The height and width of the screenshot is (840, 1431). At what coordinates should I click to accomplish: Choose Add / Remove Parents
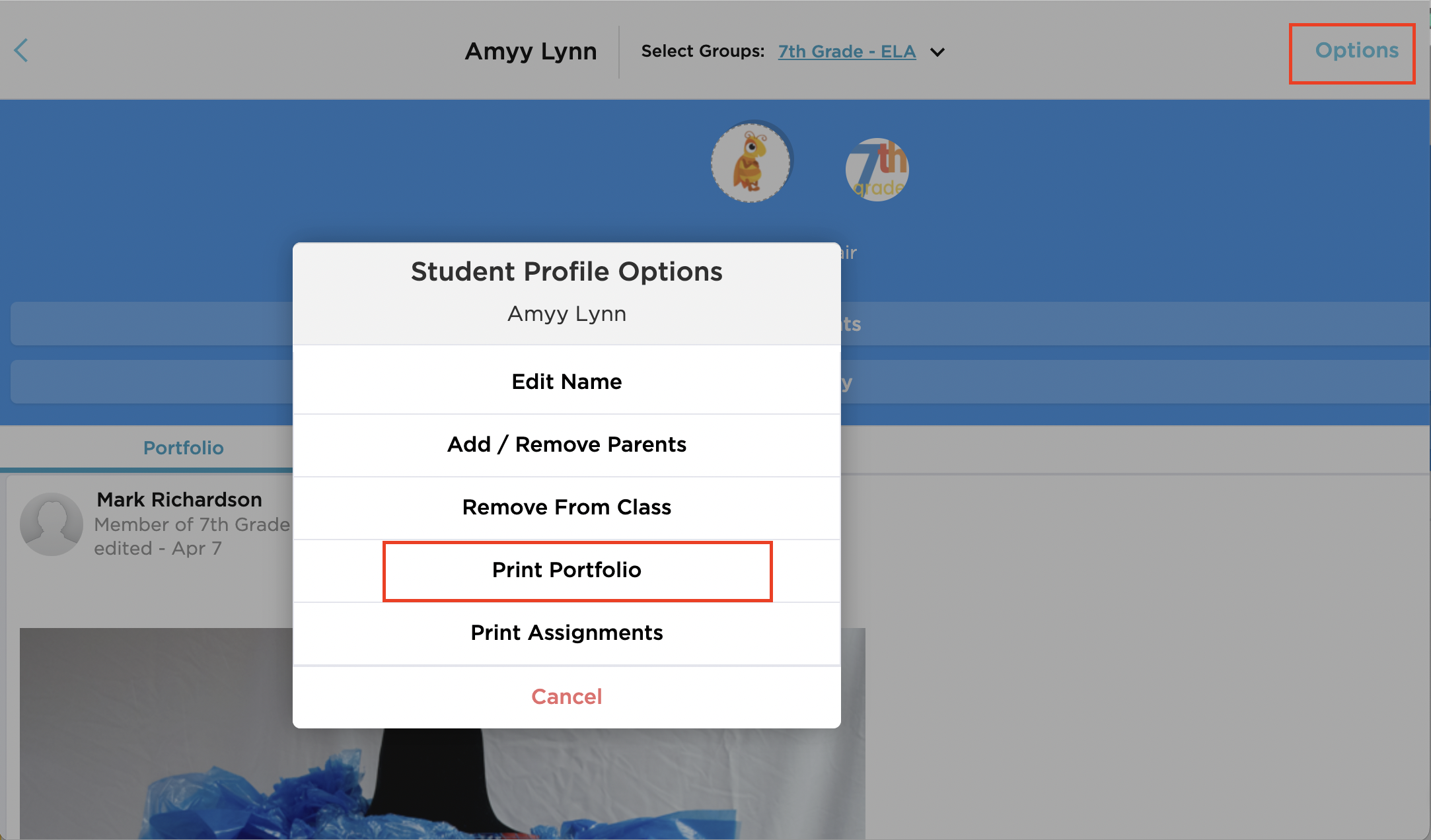pos(566,444)
